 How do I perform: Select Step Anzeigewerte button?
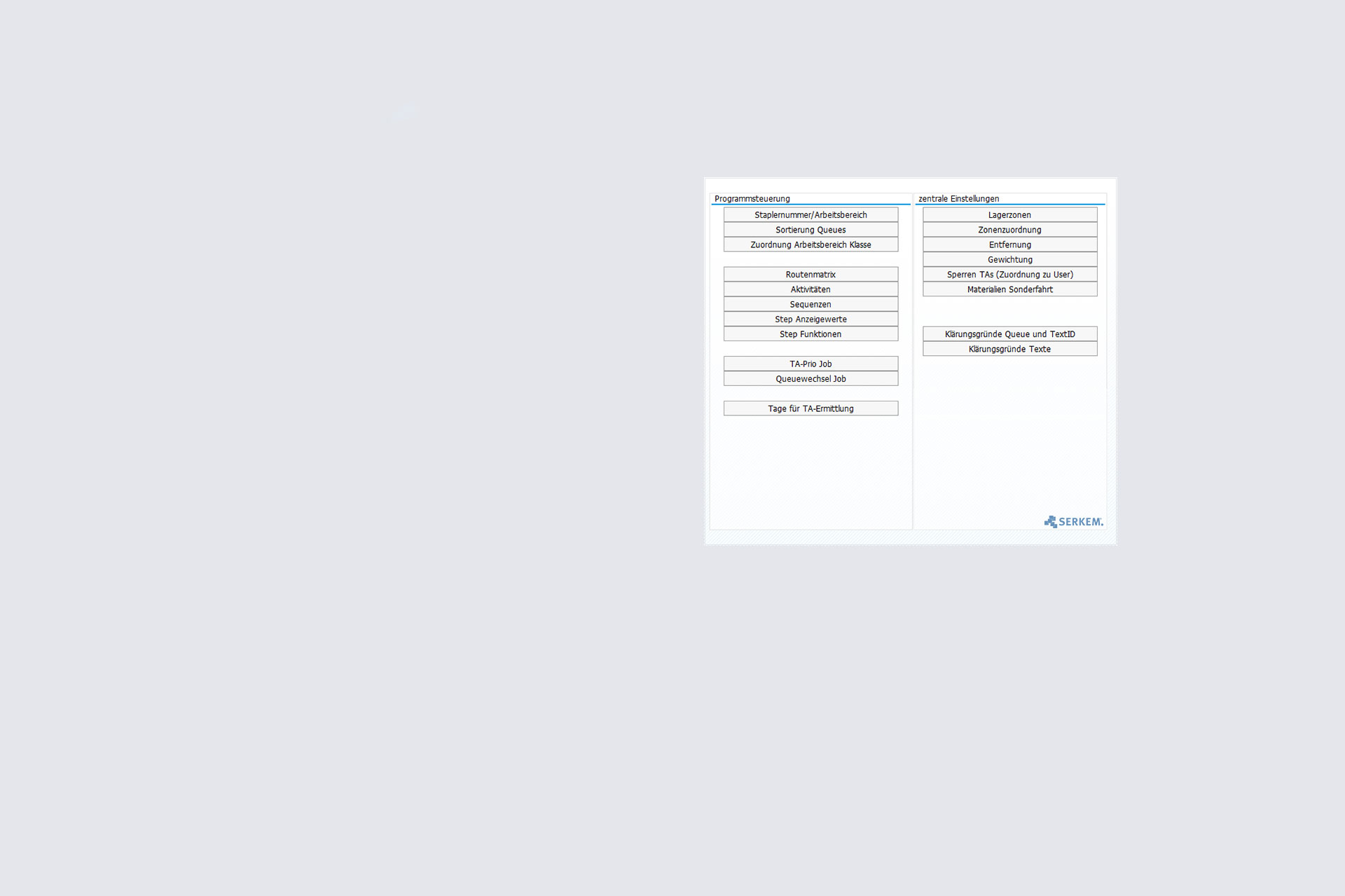(x=811, y=319)
